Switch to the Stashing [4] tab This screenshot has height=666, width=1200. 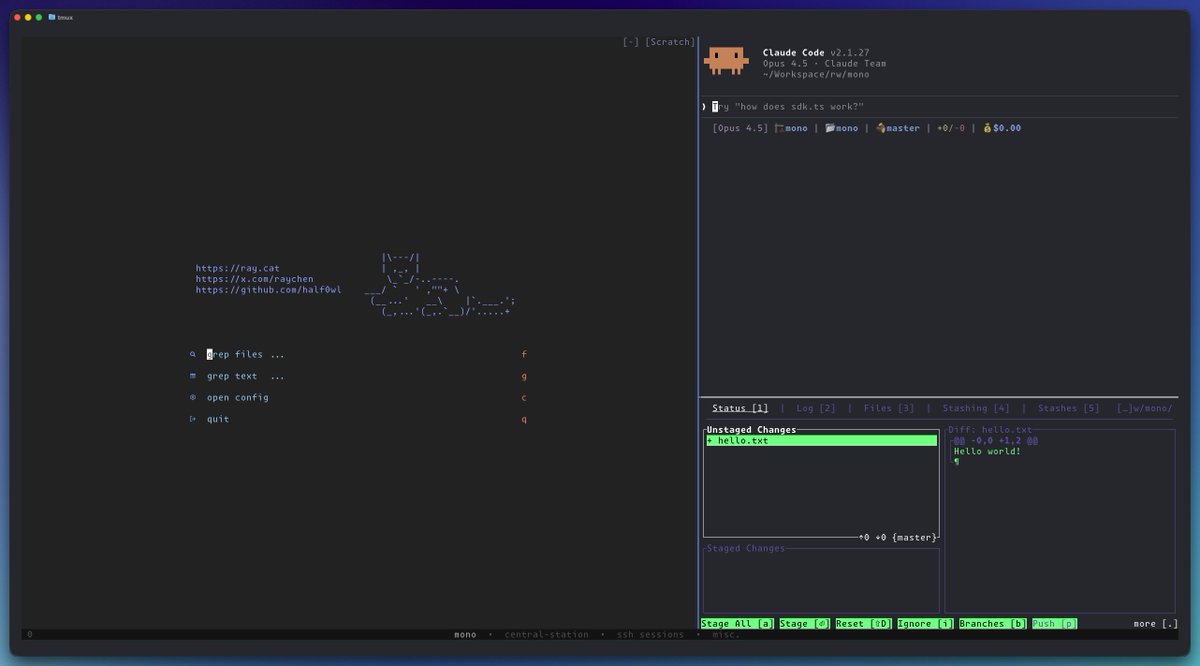[x=976, y=408]
